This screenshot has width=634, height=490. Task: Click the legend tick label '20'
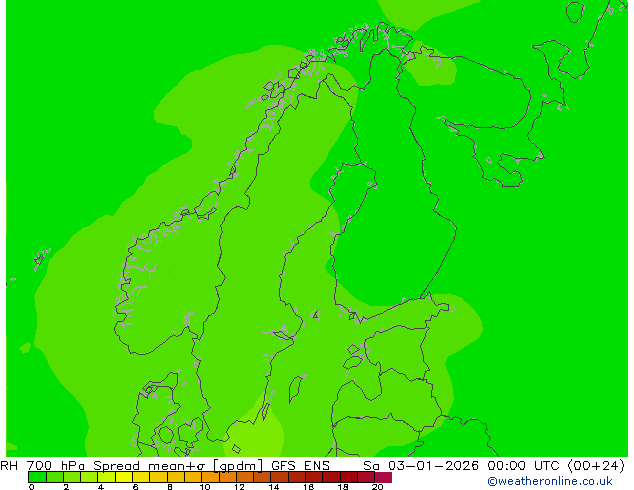[378, 487]
